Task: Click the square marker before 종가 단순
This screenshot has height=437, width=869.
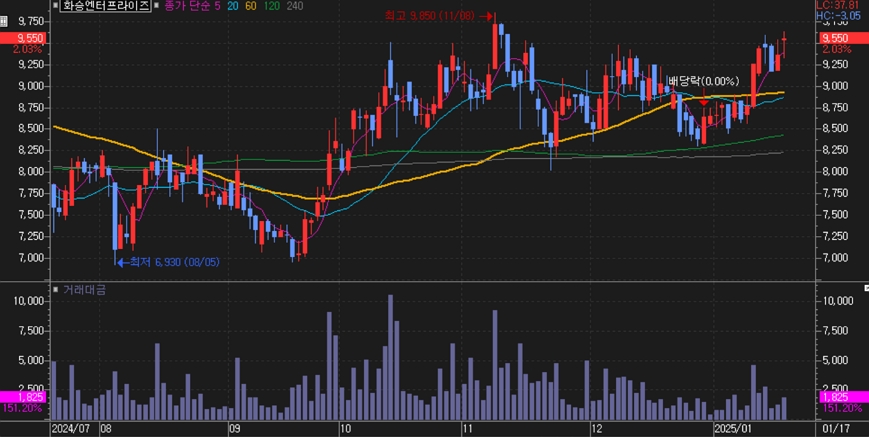Action: pos(157,6)
